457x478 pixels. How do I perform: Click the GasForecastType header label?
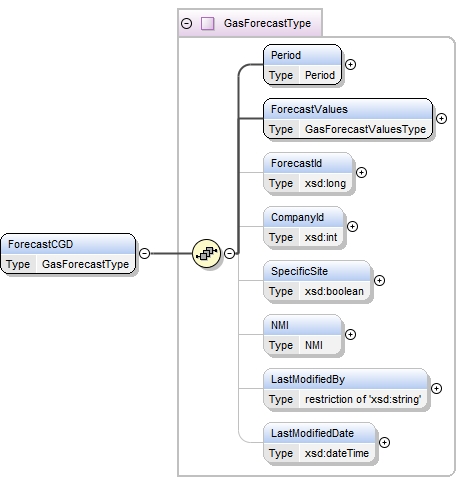[267, 23]
